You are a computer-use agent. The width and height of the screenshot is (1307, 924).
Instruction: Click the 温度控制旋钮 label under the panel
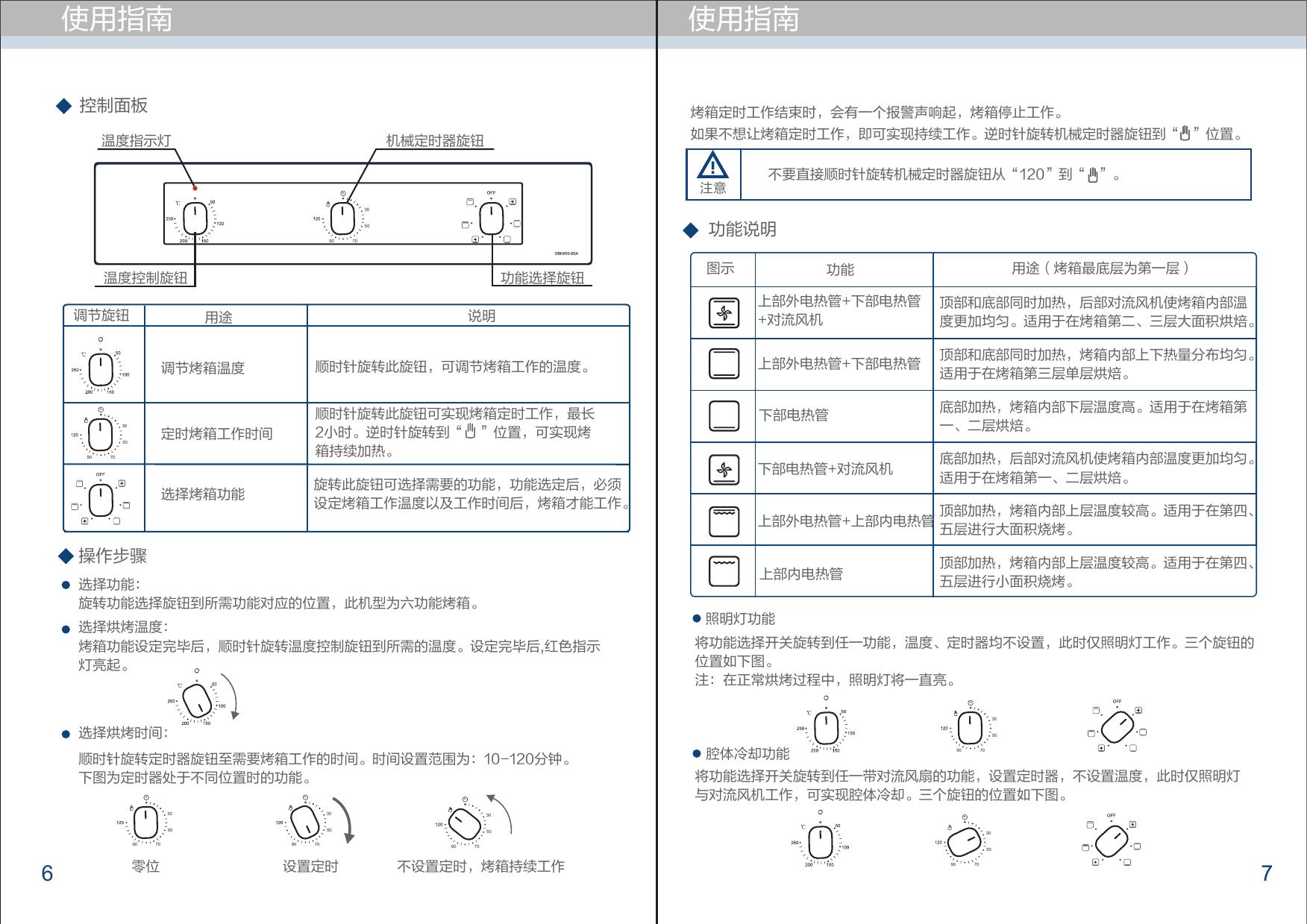pos(145,278)
